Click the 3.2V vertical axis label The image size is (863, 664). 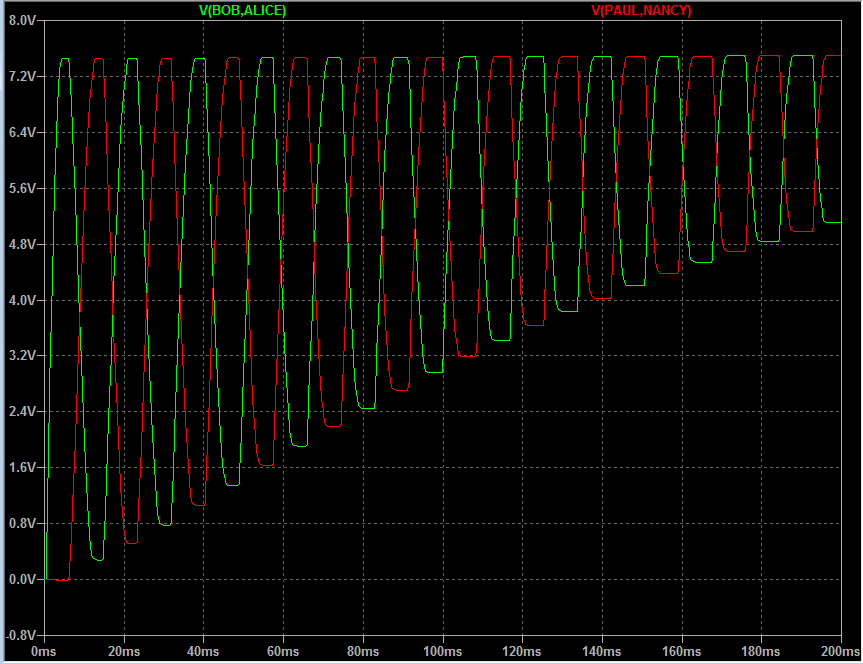(23, 356)
